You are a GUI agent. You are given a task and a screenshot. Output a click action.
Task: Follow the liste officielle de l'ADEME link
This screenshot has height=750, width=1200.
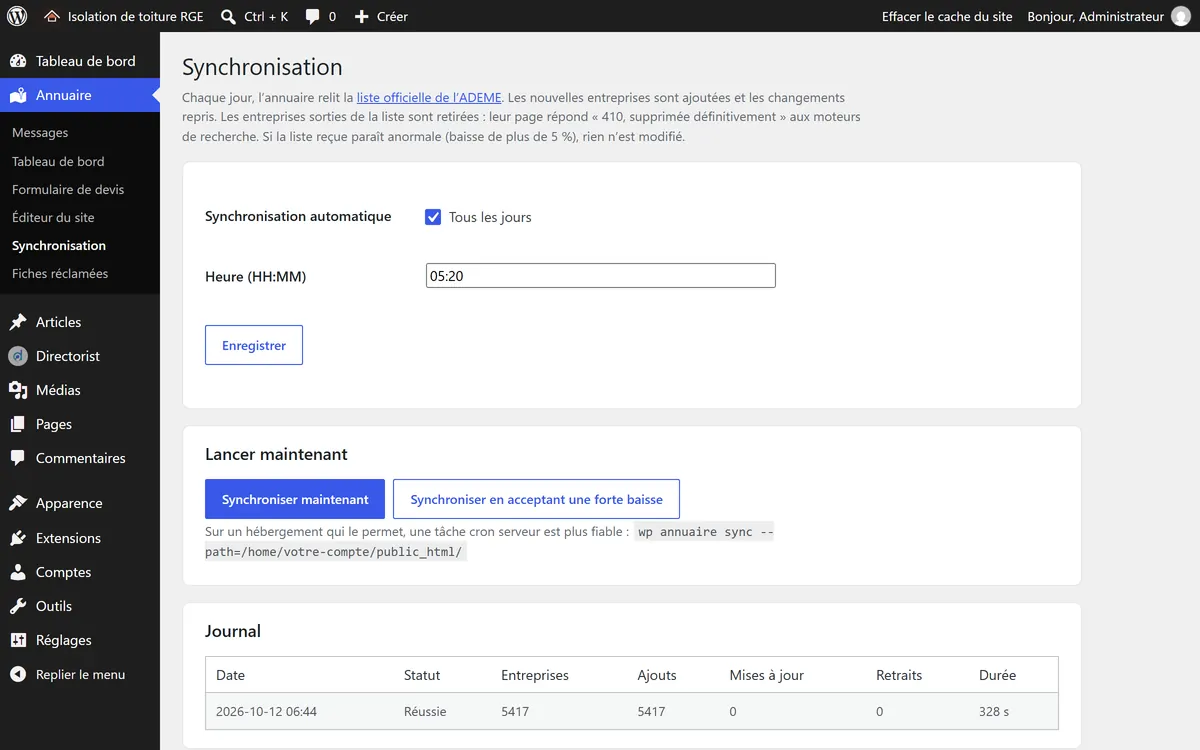coord(429,97)
